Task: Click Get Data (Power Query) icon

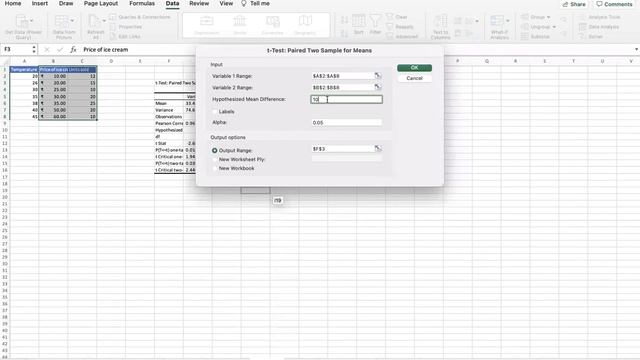Action: 21,21
